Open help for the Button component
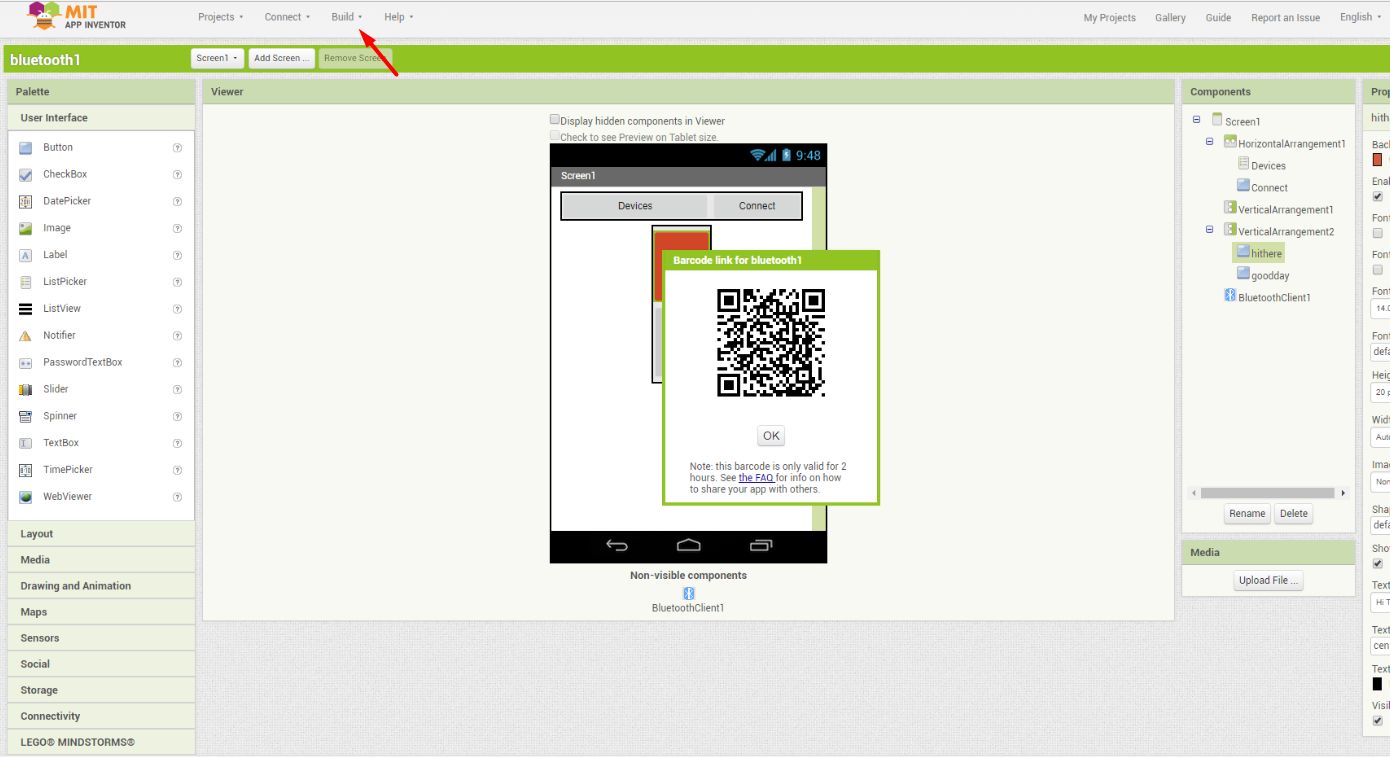The height and width of the screenshot is (757, 1390). click(177, 148)
